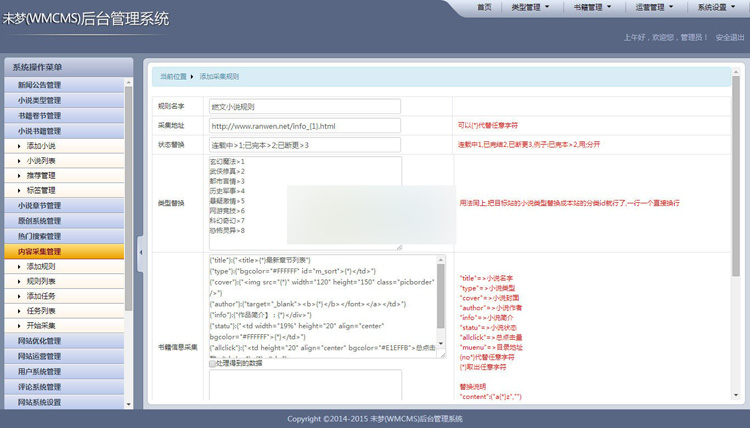The height and width of the screenshot is (428, 750).
Task: Expand the 原创系统管理 sidebar section
Action: (x=64, y=221)
